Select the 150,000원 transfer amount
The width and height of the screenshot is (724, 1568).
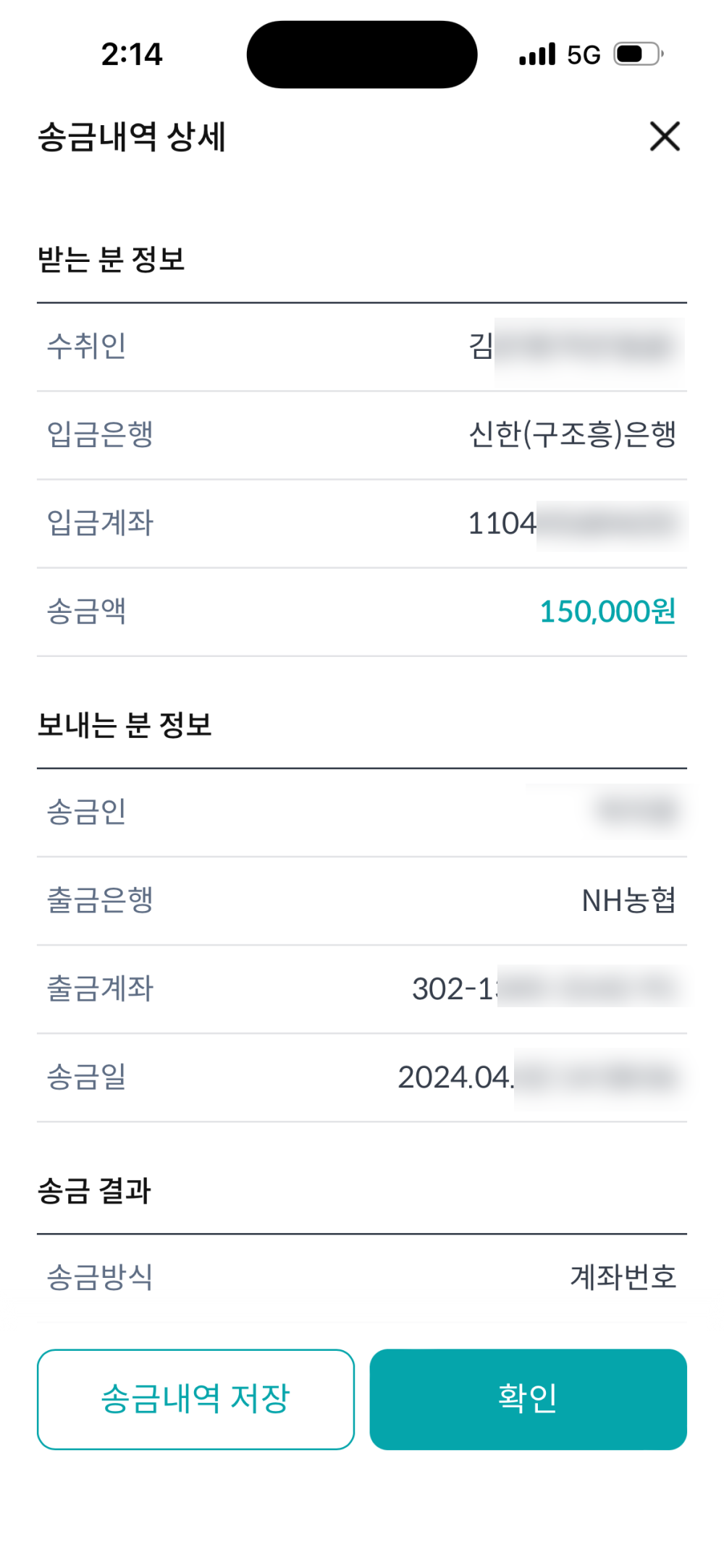(x=607, y=611)
